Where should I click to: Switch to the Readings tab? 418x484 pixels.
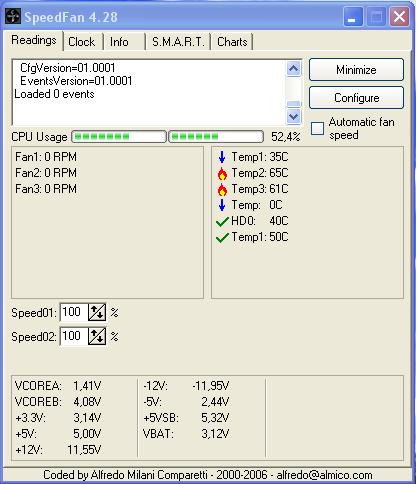pyautogui.click(x=34, y=40)
